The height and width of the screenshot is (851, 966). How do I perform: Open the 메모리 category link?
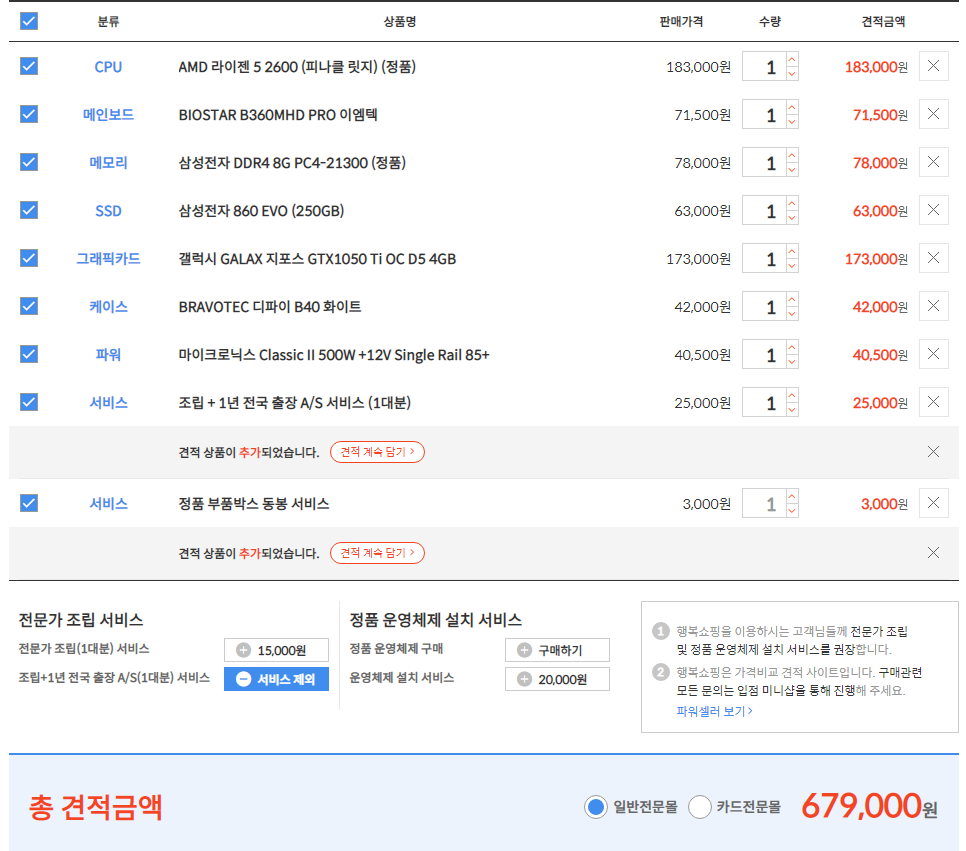pos(108,163)
